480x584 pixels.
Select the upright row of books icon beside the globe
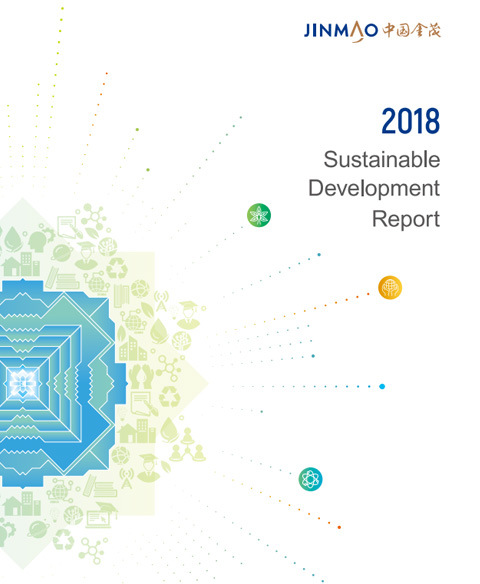point(121,295)
